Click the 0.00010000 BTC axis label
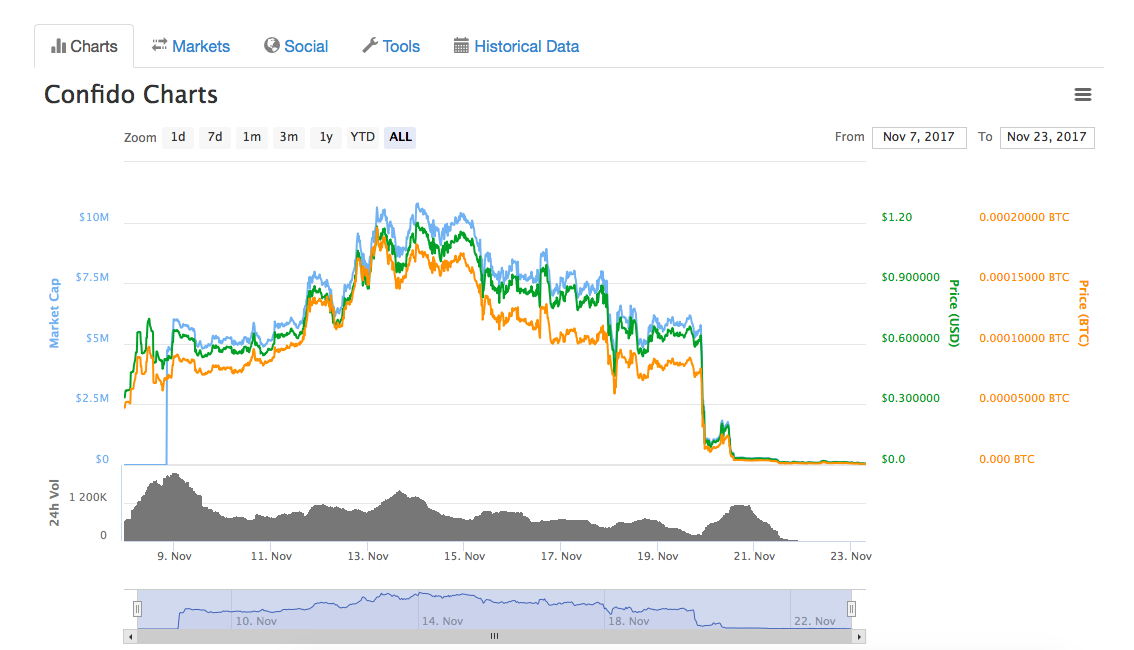 pyautogui.click(x=1024, y=338)
